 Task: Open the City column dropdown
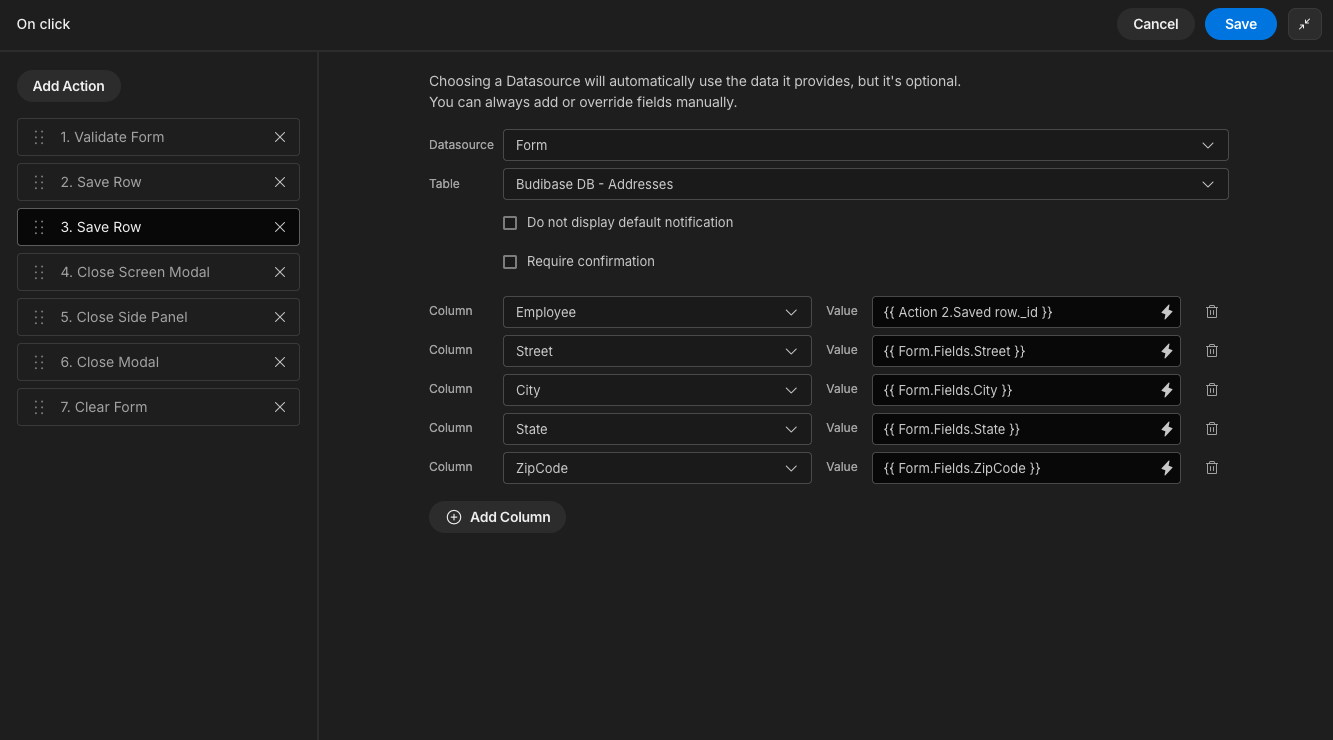point(657,390)
